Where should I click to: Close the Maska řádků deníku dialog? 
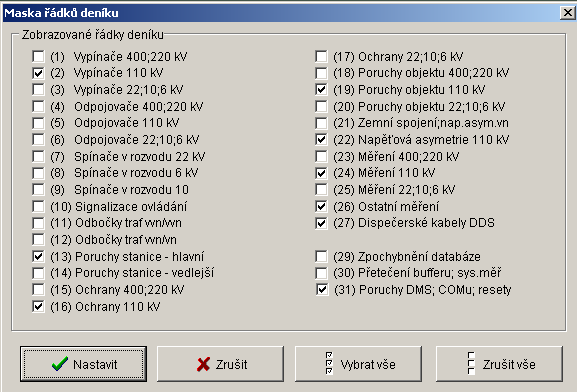pos(567,13)
